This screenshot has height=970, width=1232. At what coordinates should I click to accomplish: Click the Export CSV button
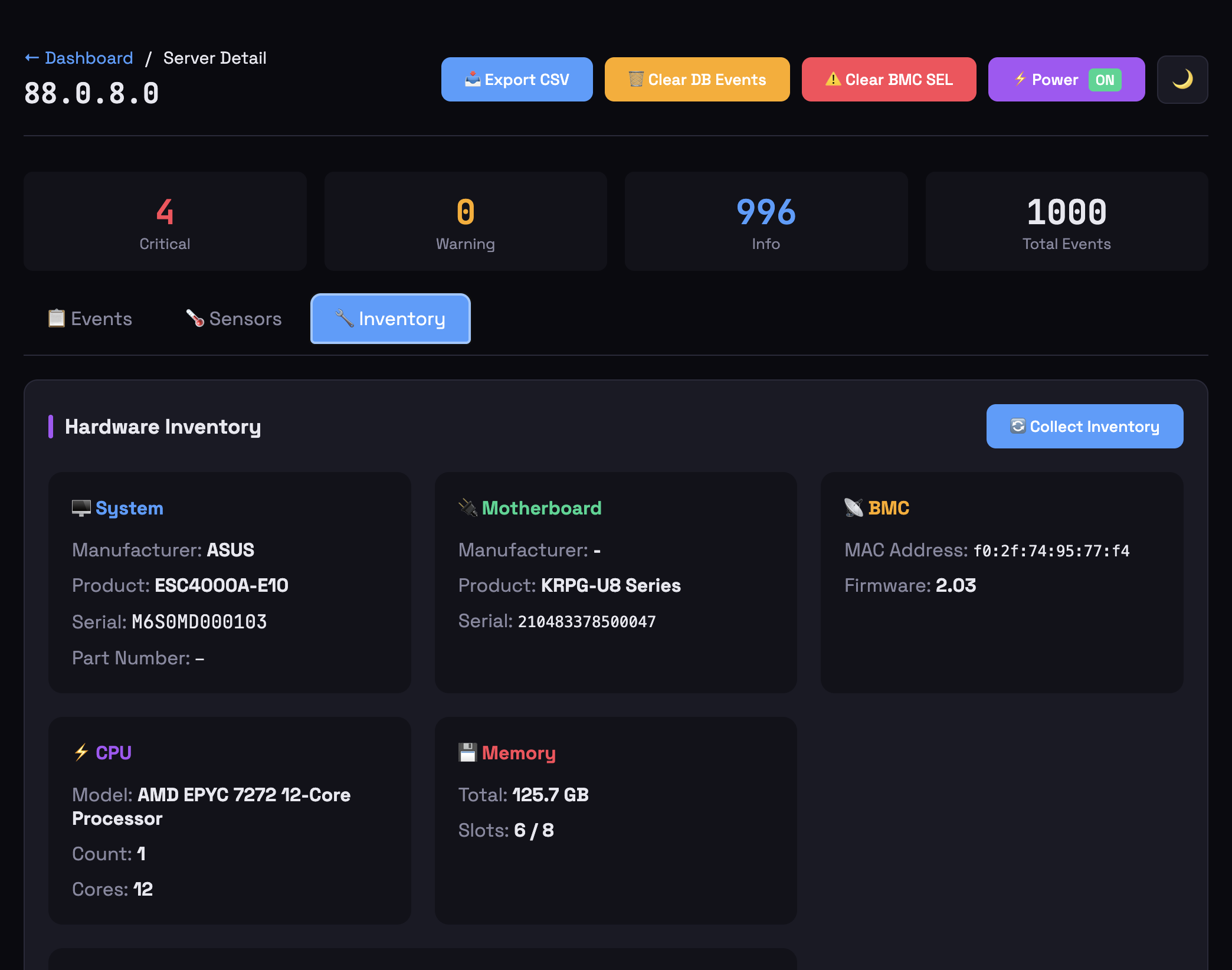[x=517, y=80]
